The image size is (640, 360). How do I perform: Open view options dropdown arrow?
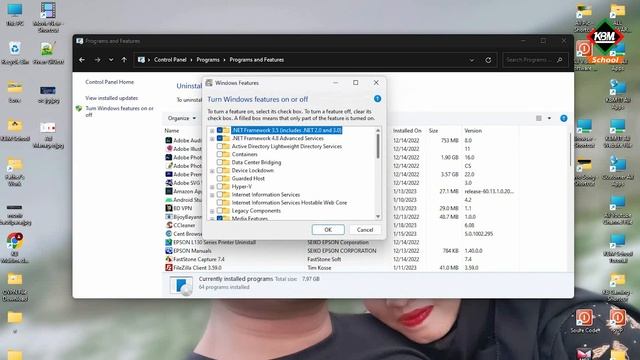point(549,118)
